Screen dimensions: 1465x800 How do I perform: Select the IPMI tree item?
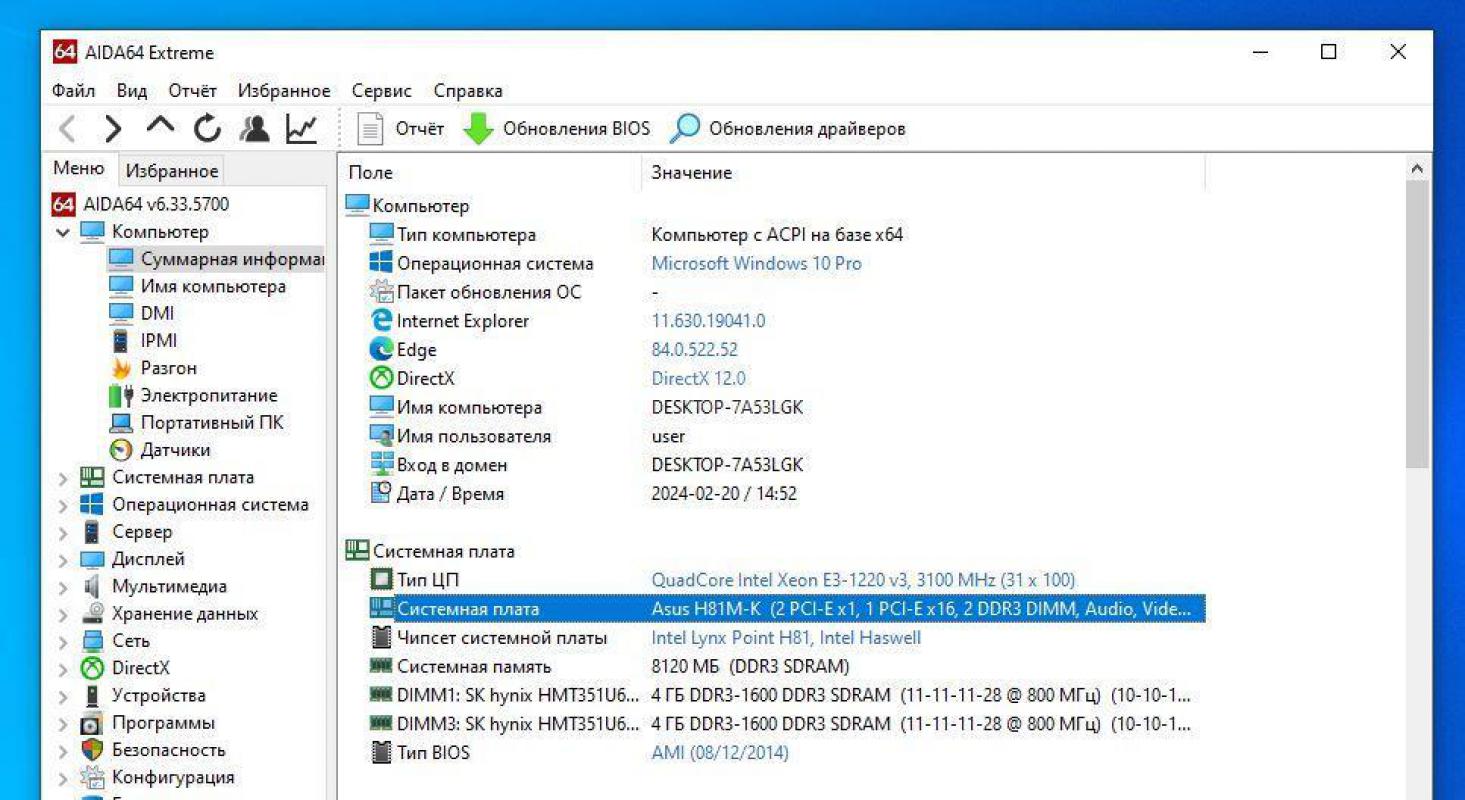(142, 341)
